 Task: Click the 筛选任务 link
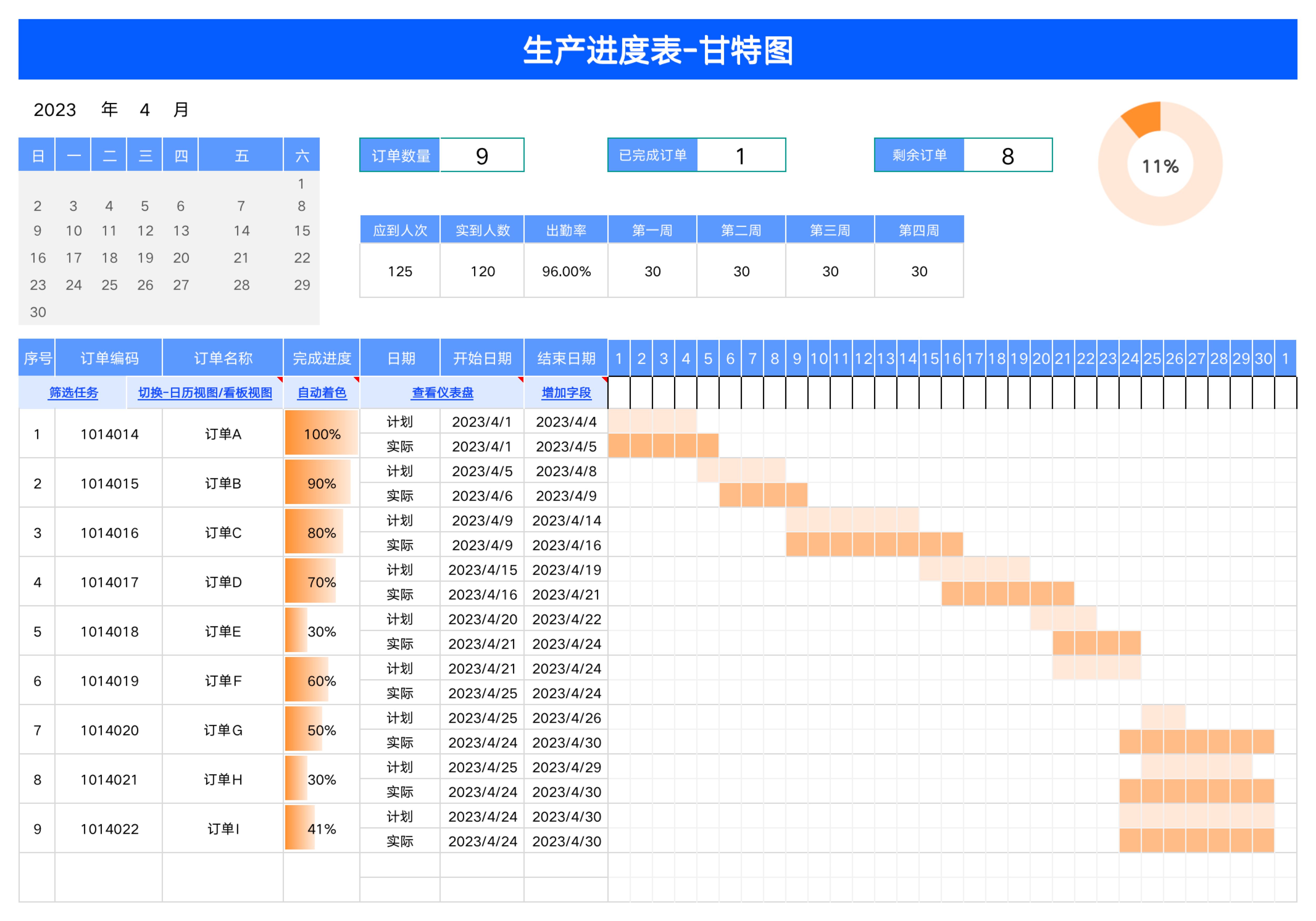point(73,393)
